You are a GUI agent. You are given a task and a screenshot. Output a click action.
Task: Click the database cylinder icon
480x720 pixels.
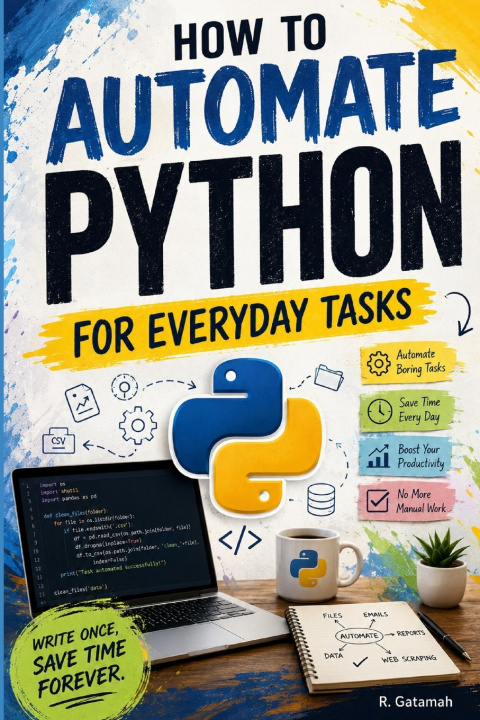click(x=321, y=500)
